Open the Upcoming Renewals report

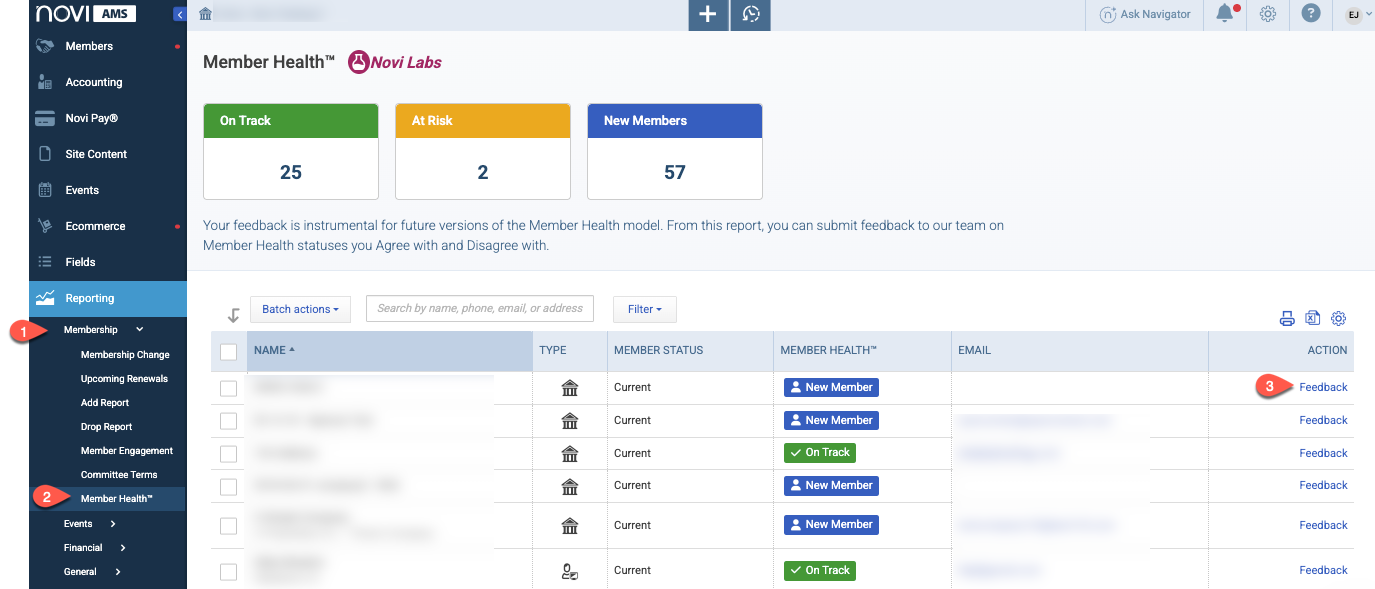point(124,379)
